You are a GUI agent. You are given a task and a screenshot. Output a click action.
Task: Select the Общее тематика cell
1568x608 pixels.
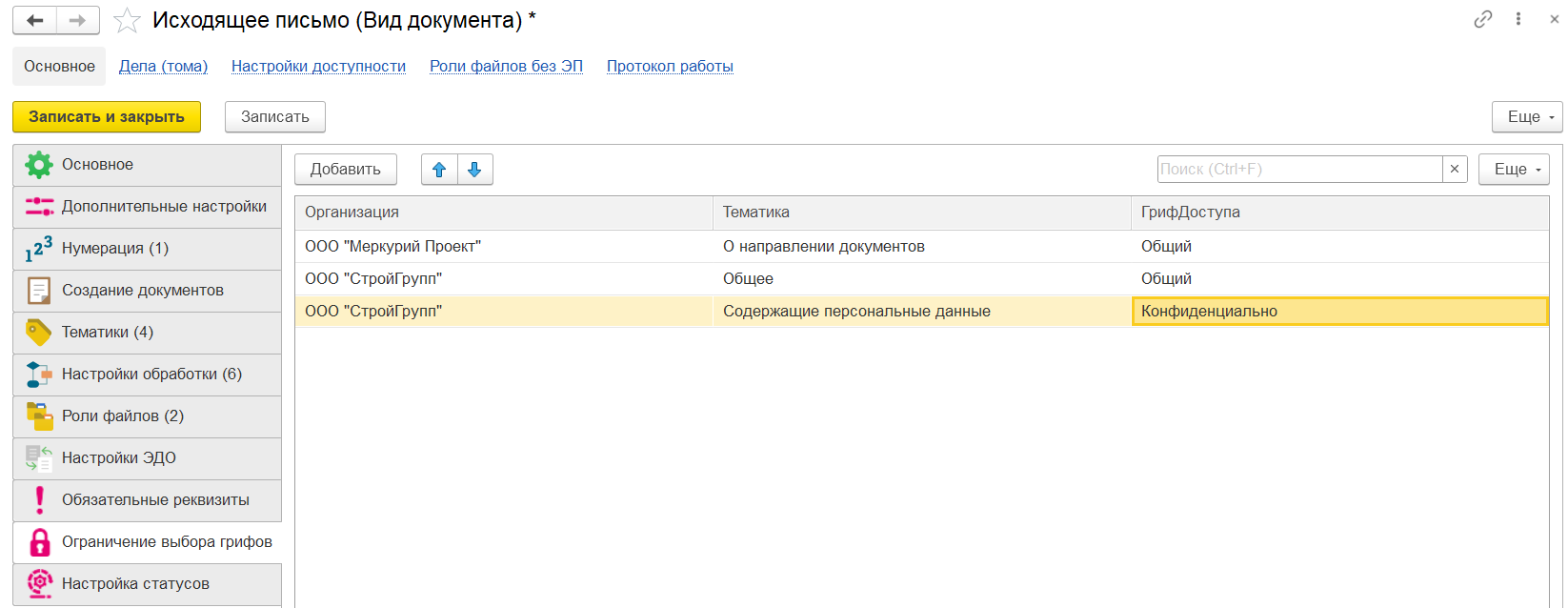[x=922, y=279]
